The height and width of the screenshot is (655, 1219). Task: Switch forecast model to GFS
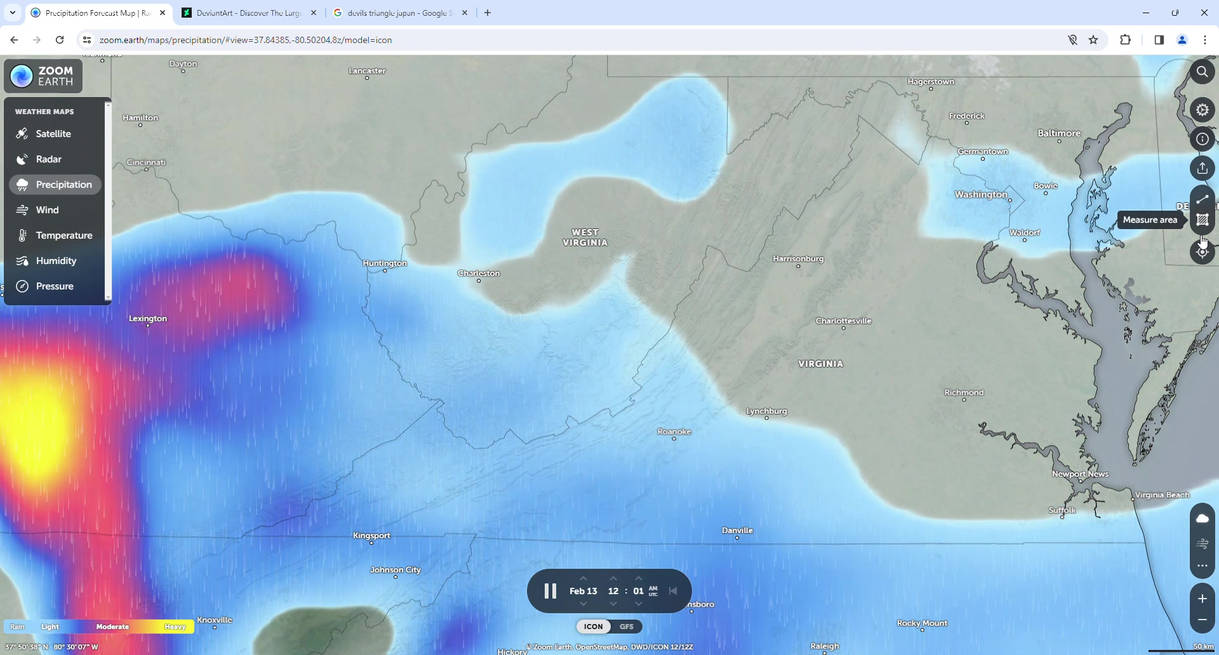coord(627,626)
